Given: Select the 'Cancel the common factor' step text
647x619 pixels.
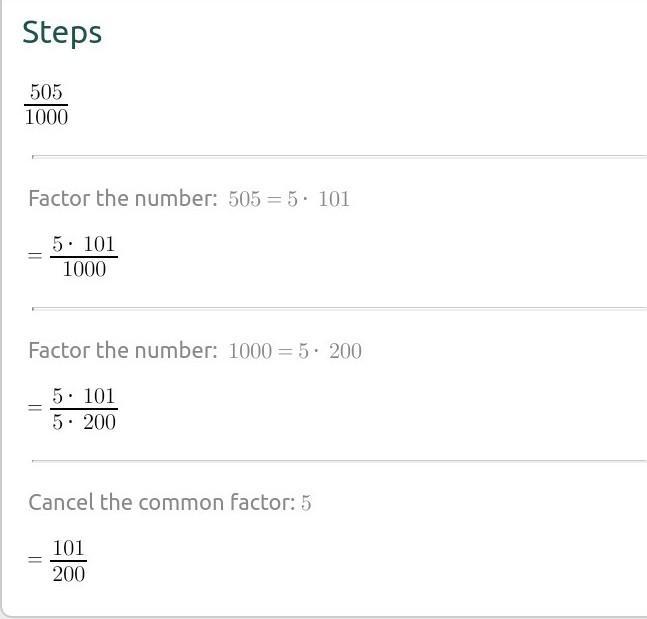Looking at the screenshot, I should pyautogui.click(x=161, y=502).
